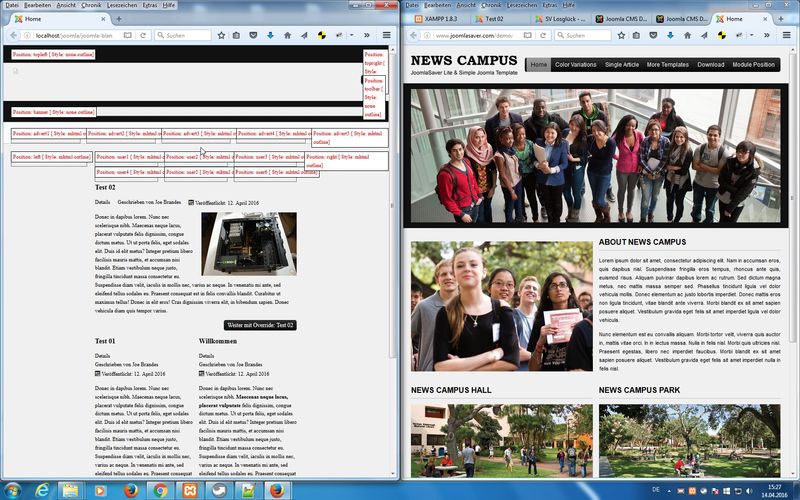Switch to the XAMPP 1.8.3 tab
Viewport: 800px width, 500px height.
[x=442, y=19]
